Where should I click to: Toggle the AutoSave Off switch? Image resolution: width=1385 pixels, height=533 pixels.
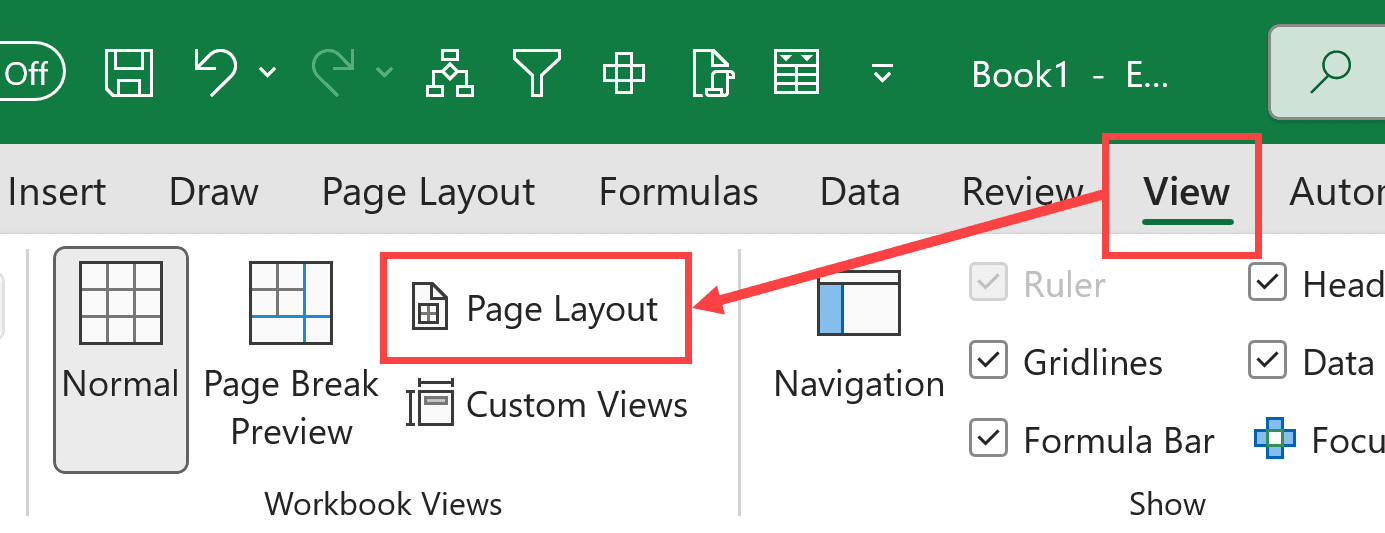(x=32, y=73)
